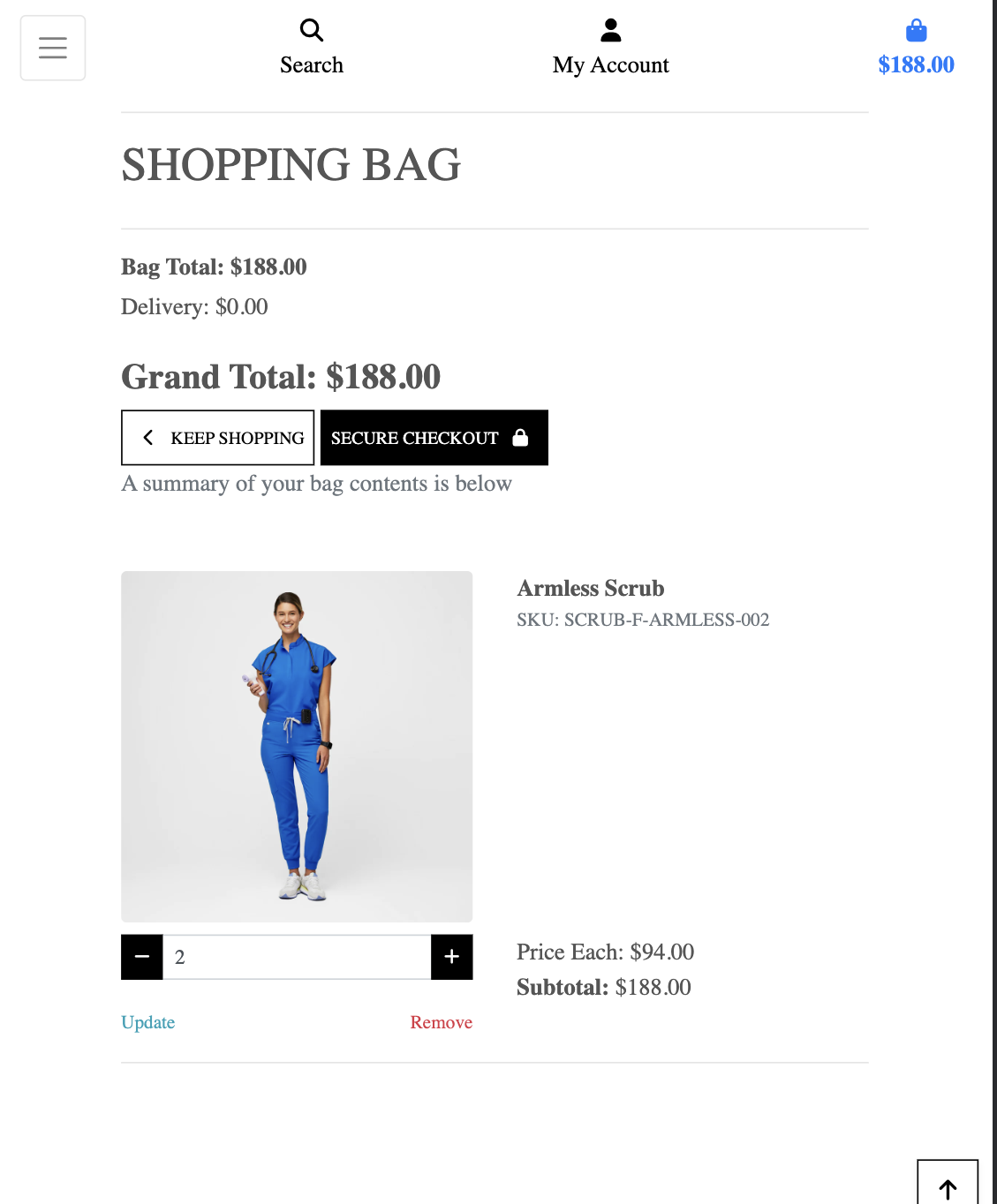Focus the quantity input field
The image size is (997, 1204).
click(297, 957)
